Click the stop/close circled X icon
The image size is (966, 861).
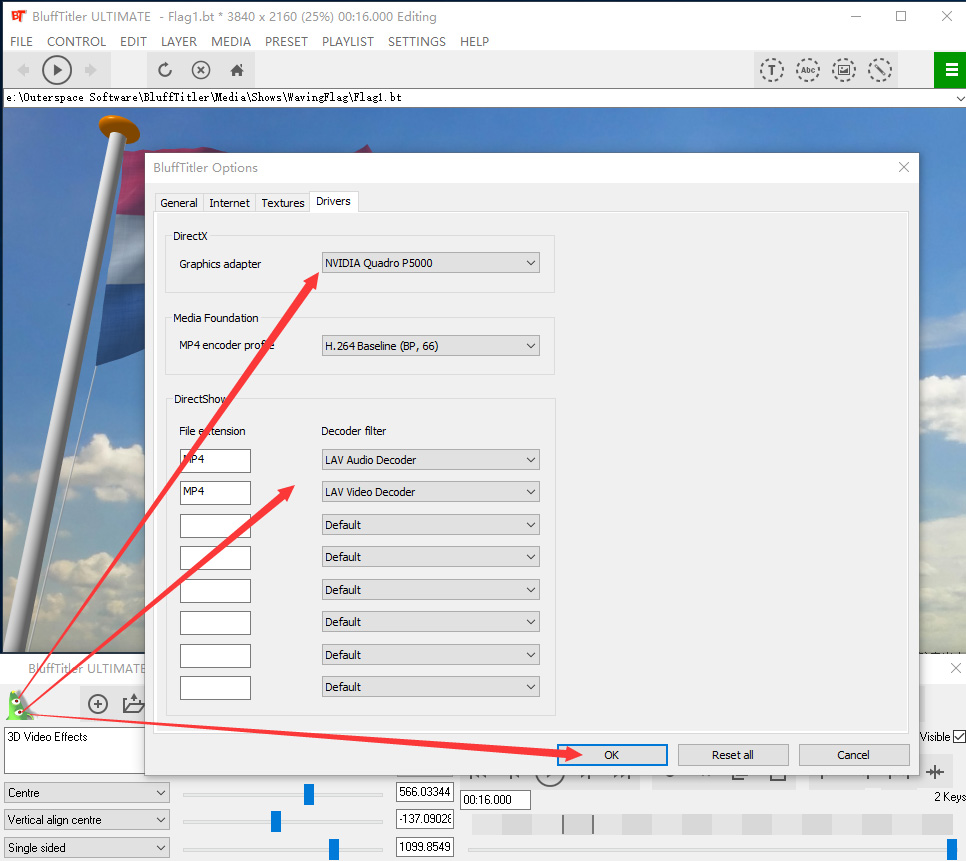click(201, 70)
